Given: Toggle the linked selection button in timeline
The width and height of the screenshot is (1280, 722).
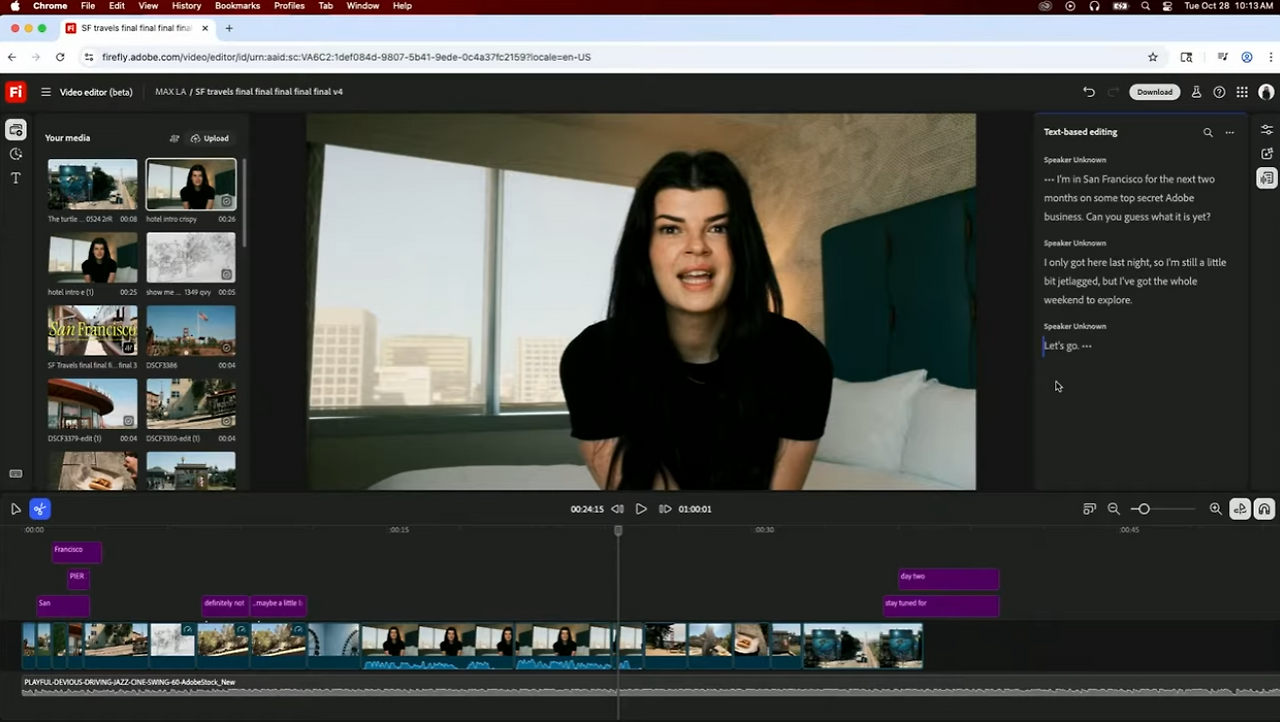Looking at the screenshot, I should 1240,509.
